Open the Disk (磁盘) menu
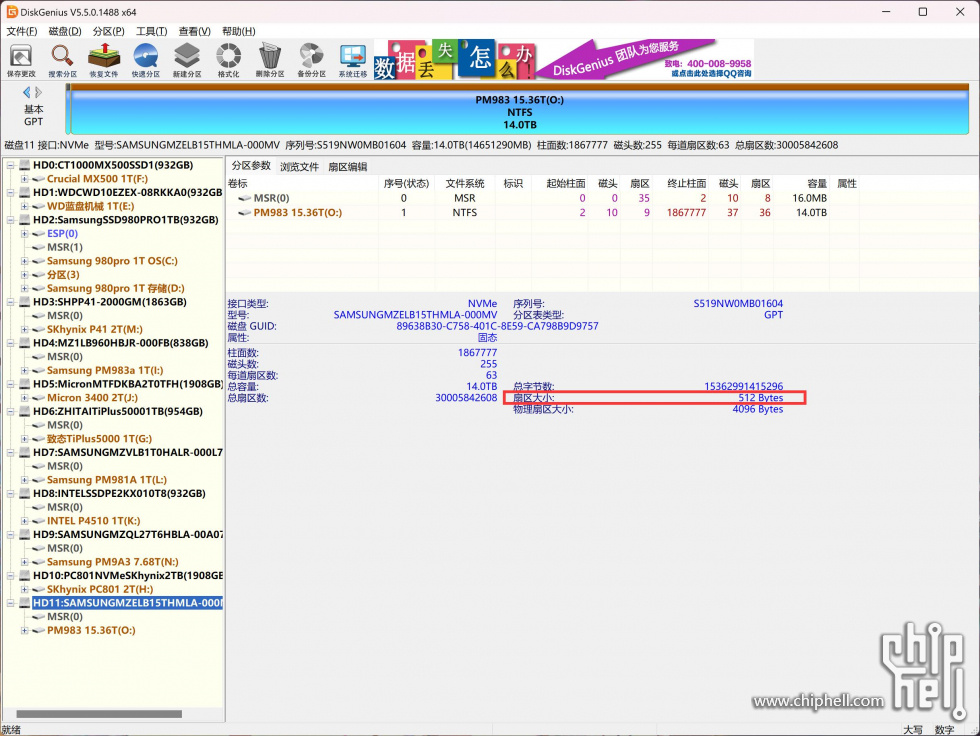 [x=65, y=31]
